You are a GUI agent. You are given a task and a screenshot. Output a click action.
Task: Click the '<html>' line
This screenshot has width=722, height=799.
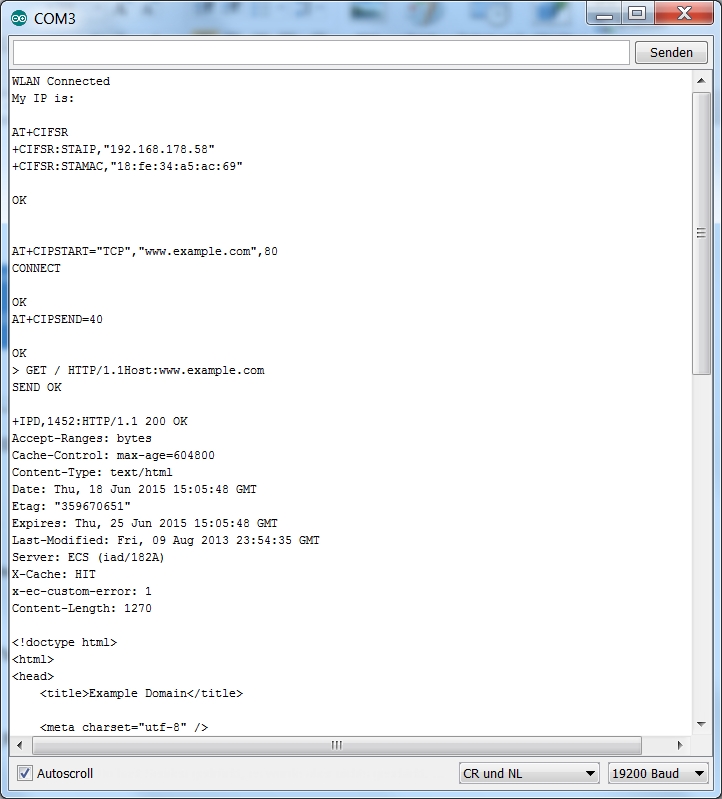click(x=33, y=659)
